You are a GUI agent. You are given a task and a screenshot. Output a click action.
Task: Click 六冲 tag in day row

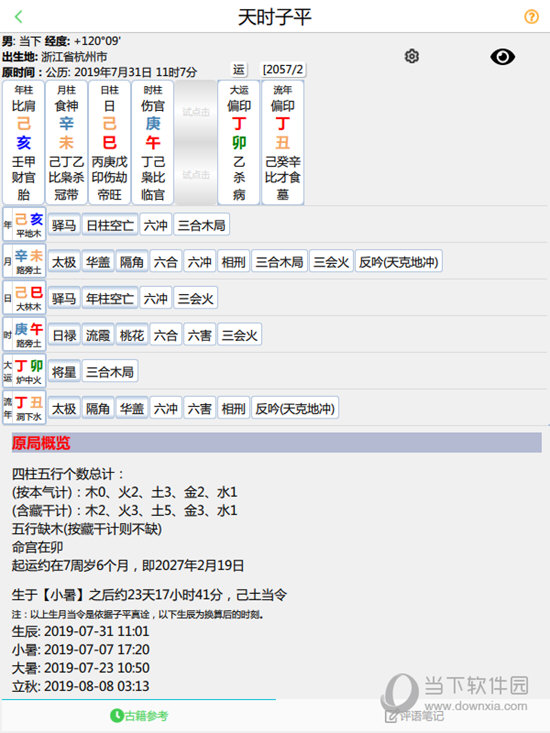(156, 298)
